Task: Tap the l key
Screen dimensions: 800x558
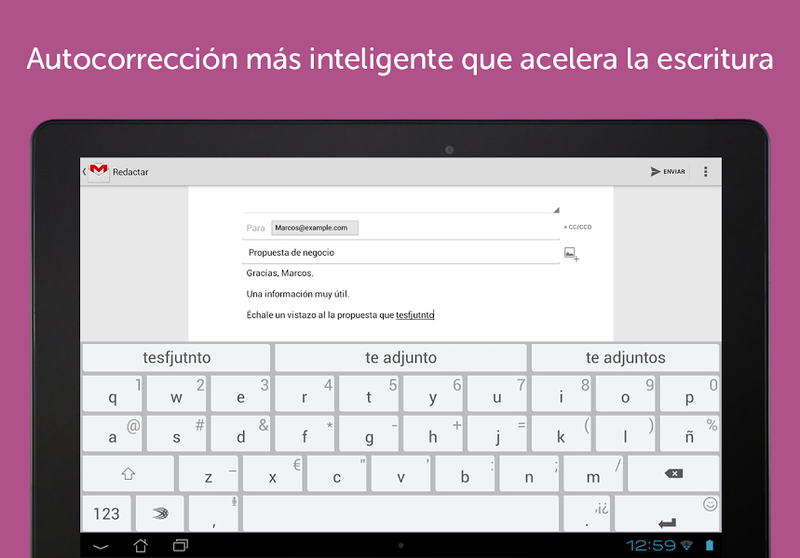Action: point(626,434)
